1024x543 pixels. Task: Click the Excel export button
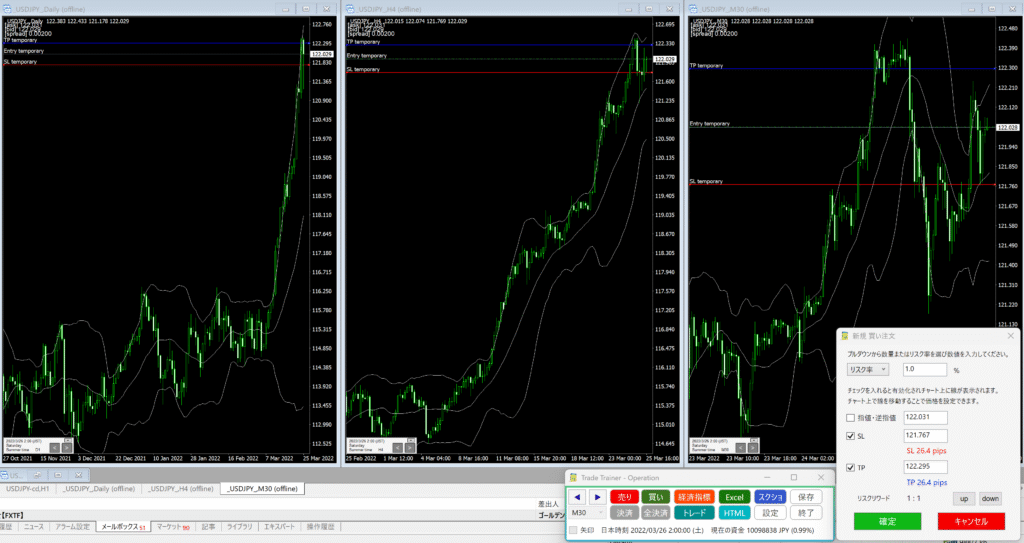click(734, 497)
